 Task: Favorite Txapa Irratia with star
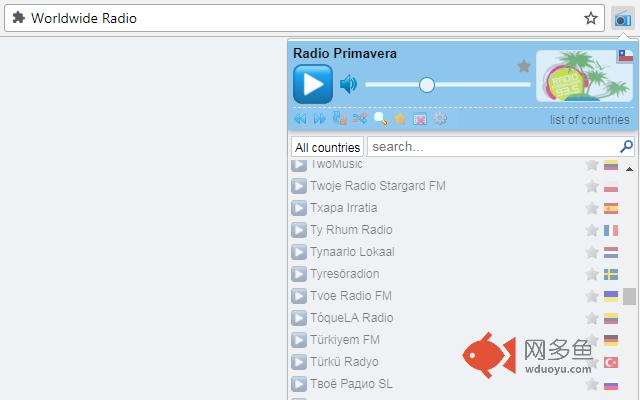592,209
